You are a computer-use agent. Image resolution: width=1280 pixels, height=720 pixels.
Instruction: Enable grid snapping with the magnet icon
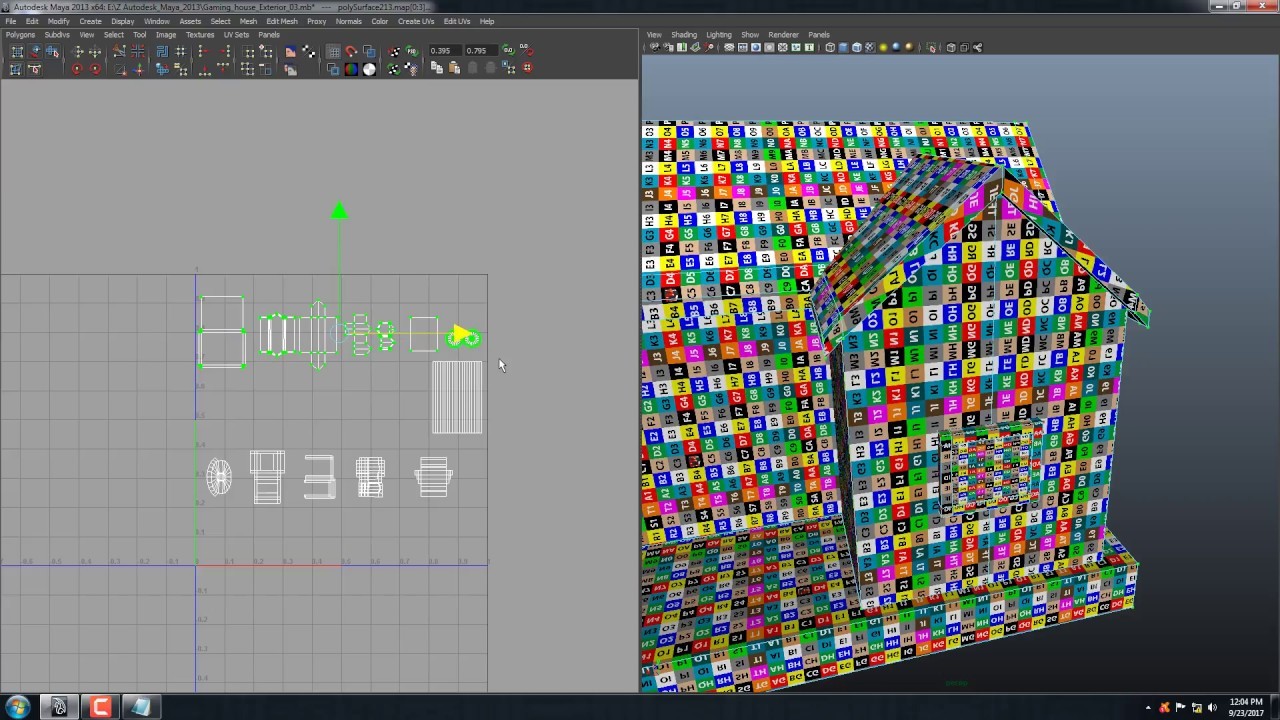352,51
